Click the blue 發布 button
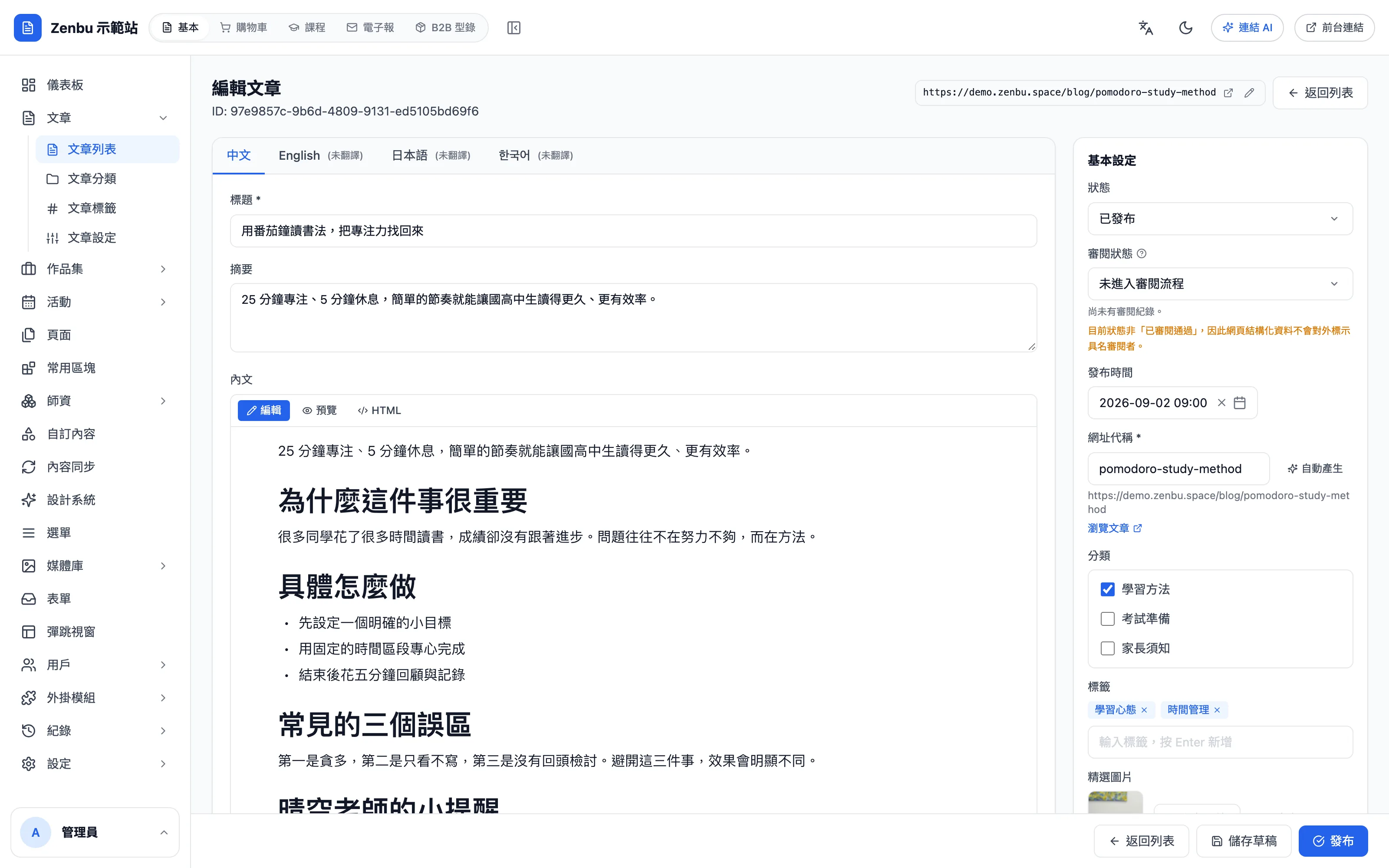The image size is (1389, 868). (x=1333, y=841)
